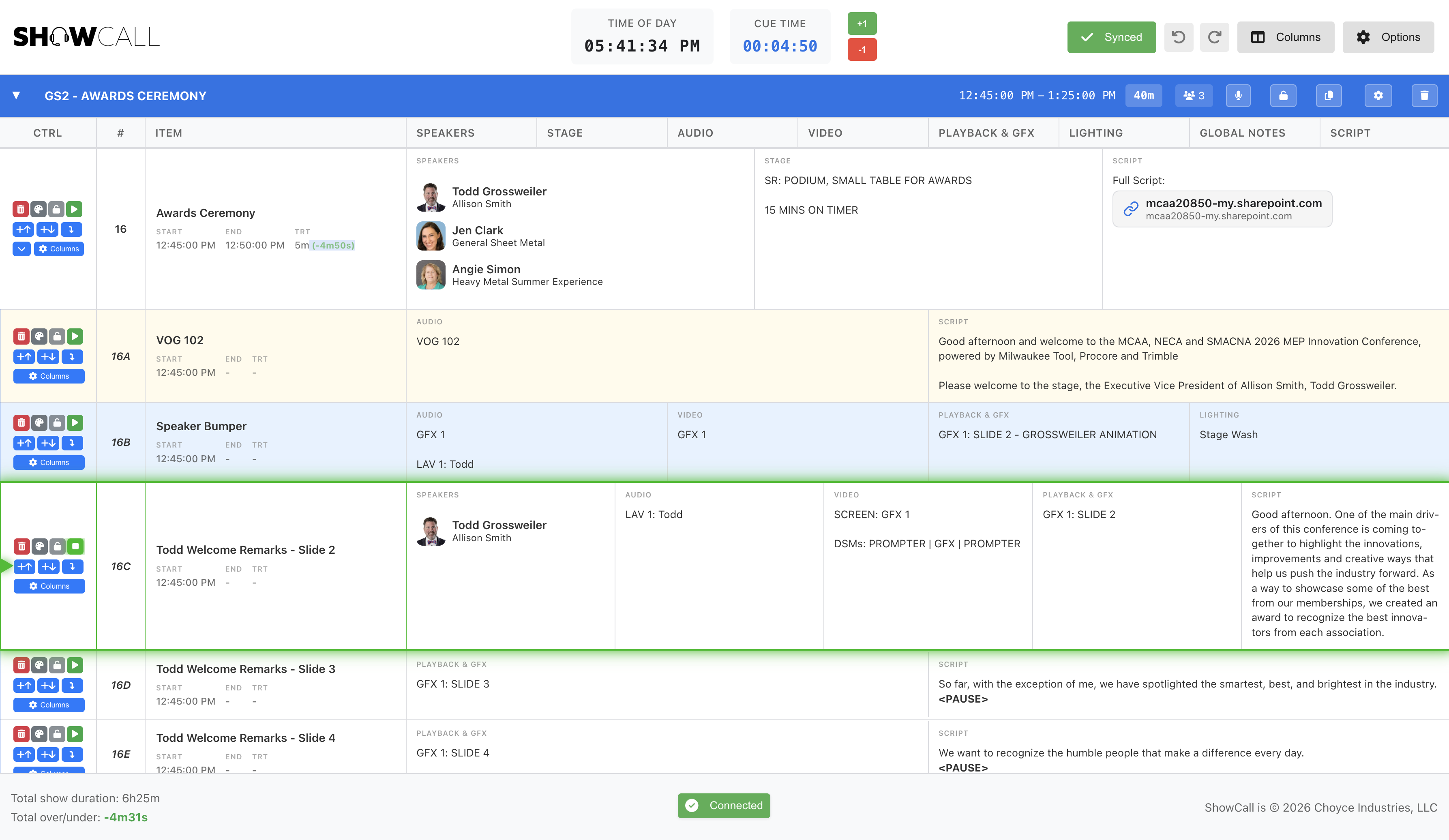Collapse the GS2 - Awards Ceremony session
The width and height of the screenshot is (1449, 840).
(16, 95)
